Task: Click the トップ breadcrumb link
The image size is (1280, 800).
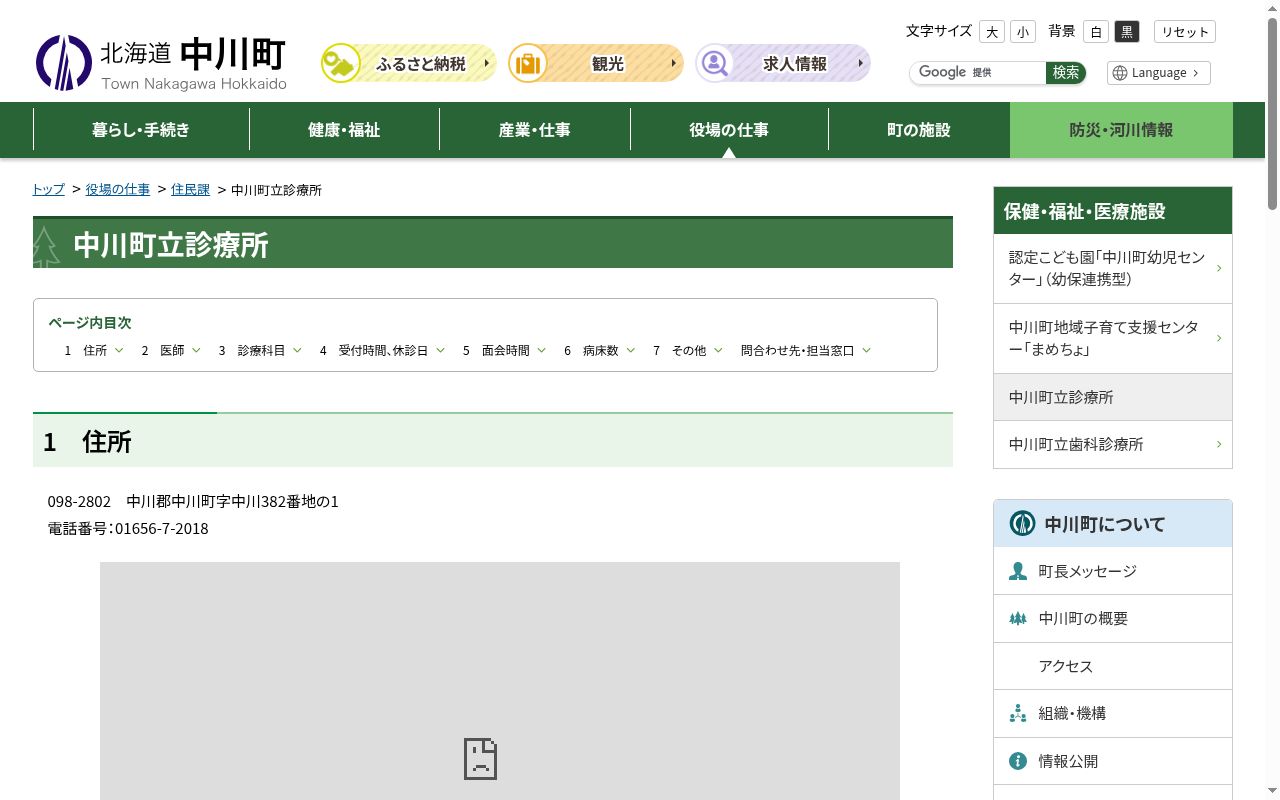Action: [48, 189]
